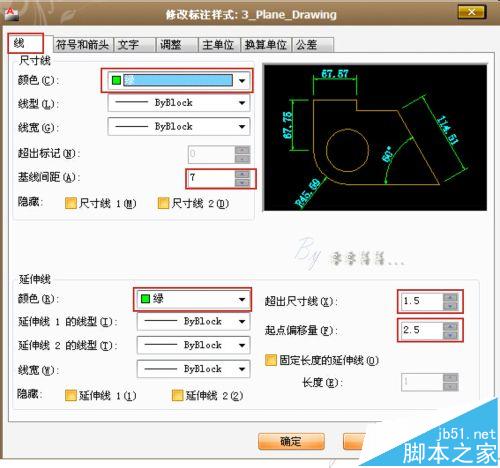Toggle hide 尺寸线 1(M) checkbox
The height and width of the screenshot is (468, 500).
click(x=71, y=203)
